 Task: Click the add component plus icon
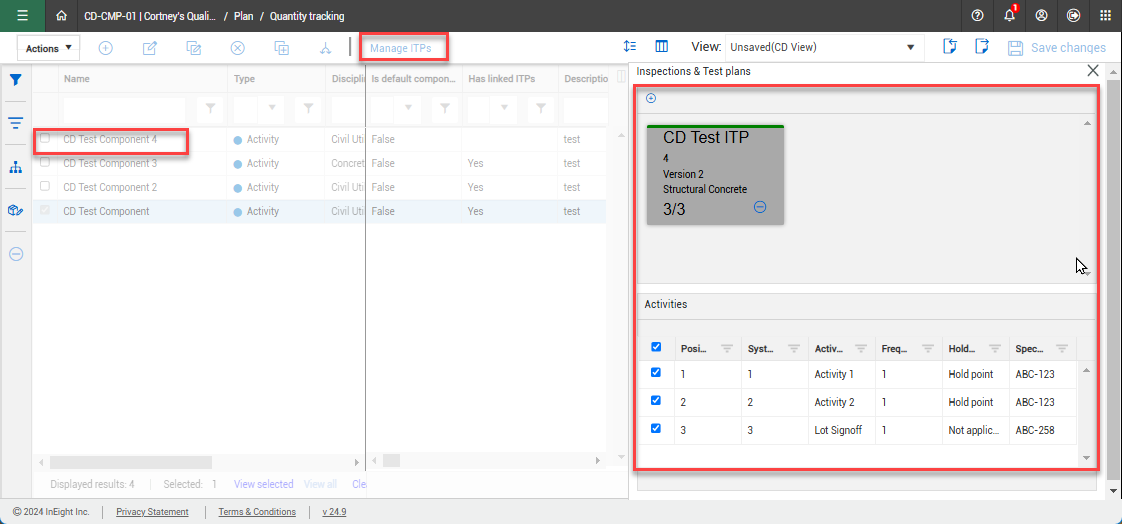[x=105, y=48]
